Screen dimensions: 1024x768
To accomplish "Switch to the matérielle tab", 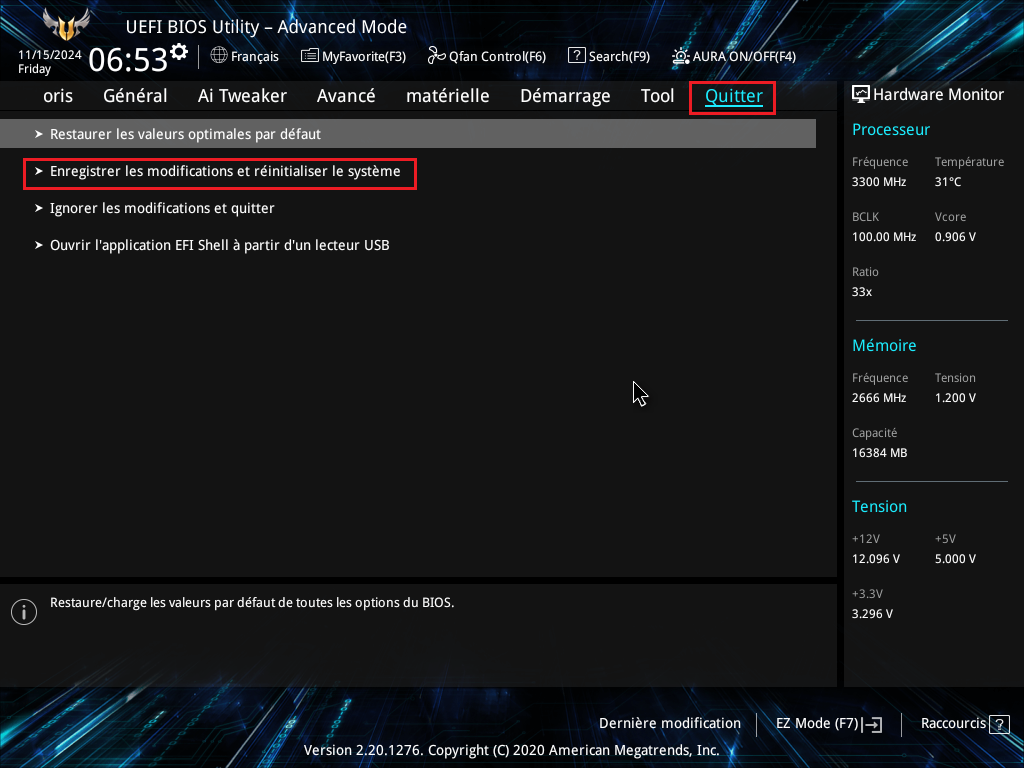I will click(447, 96).
